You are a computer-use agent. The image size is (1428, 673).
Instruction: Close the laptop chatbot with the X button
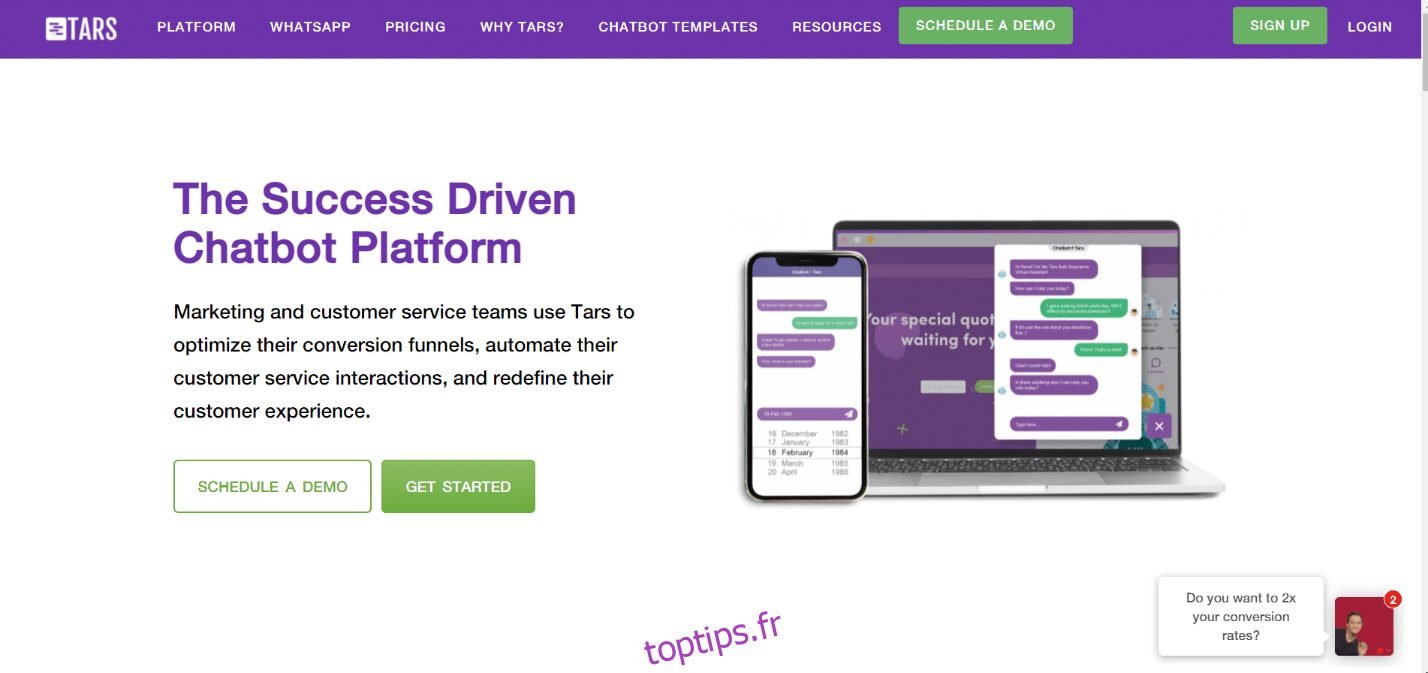[x=1158, y=426]
